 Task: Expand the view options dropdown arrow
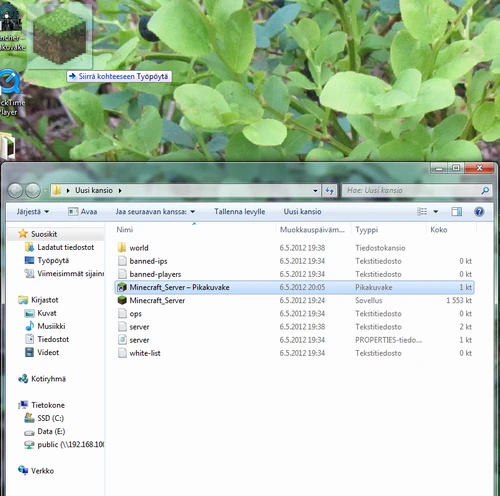(435, 212)
